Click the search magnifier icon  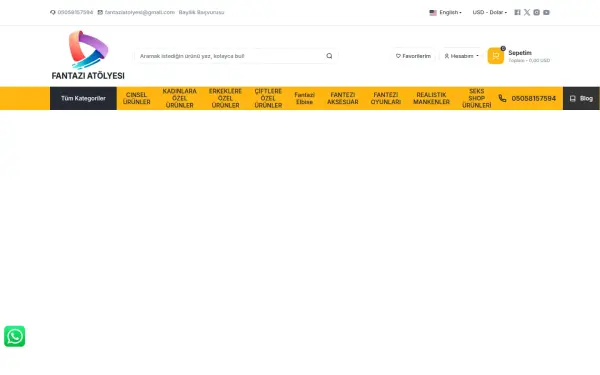pyautogui.click(x=329, y=56)
